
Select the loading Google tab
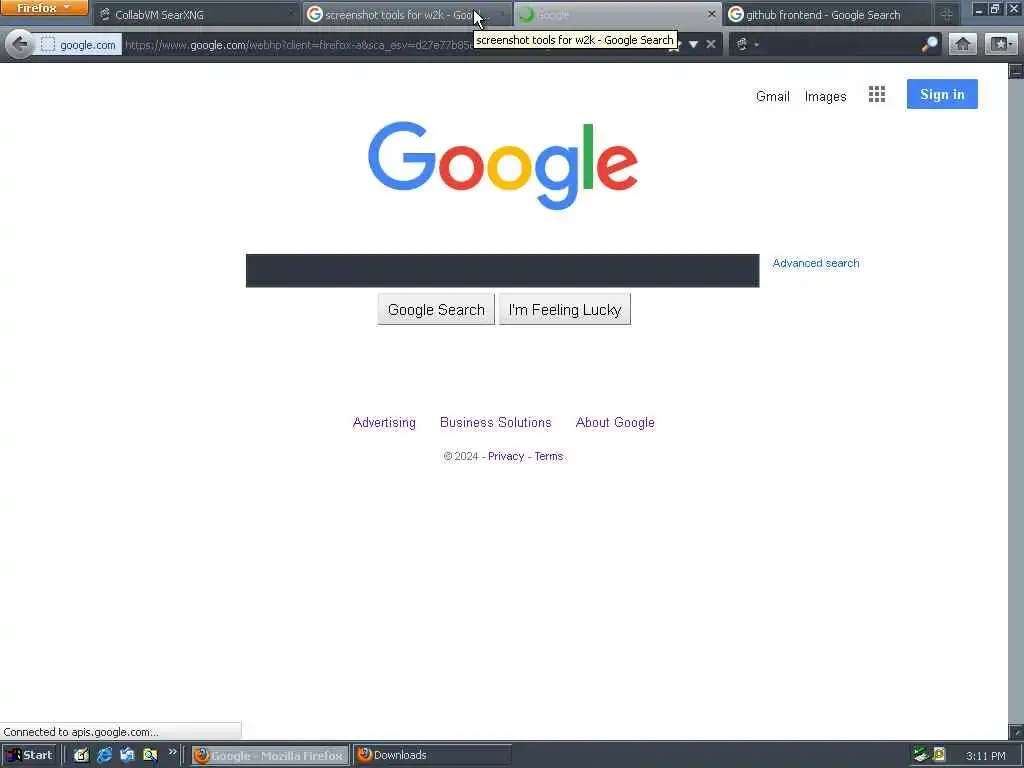[616, 14]
